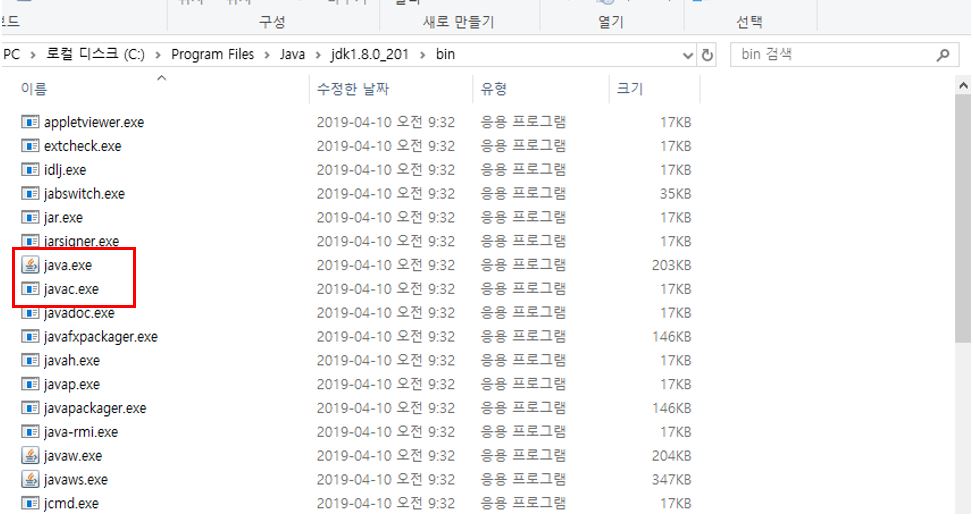Select the java.exe coffee cup icon

[x=30, y=265]
